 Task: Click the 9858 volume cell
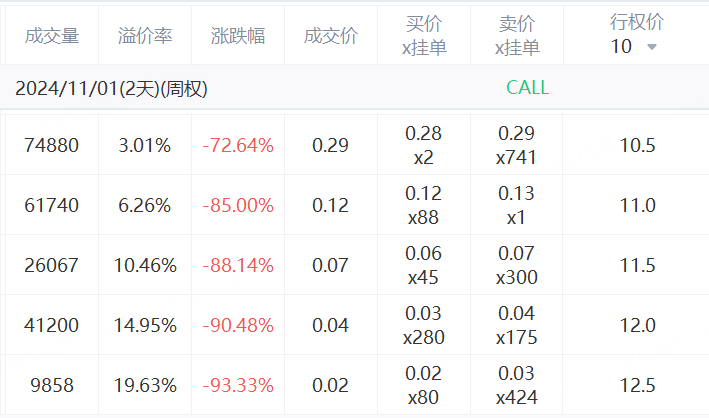point(51,385)
